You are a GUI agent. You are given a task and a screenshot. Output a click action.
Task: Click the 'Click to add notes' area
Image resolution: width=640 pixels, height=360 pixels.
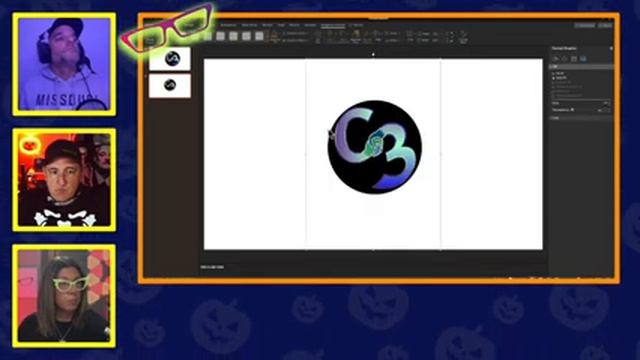pyautogui.click(x=212, y=267)
